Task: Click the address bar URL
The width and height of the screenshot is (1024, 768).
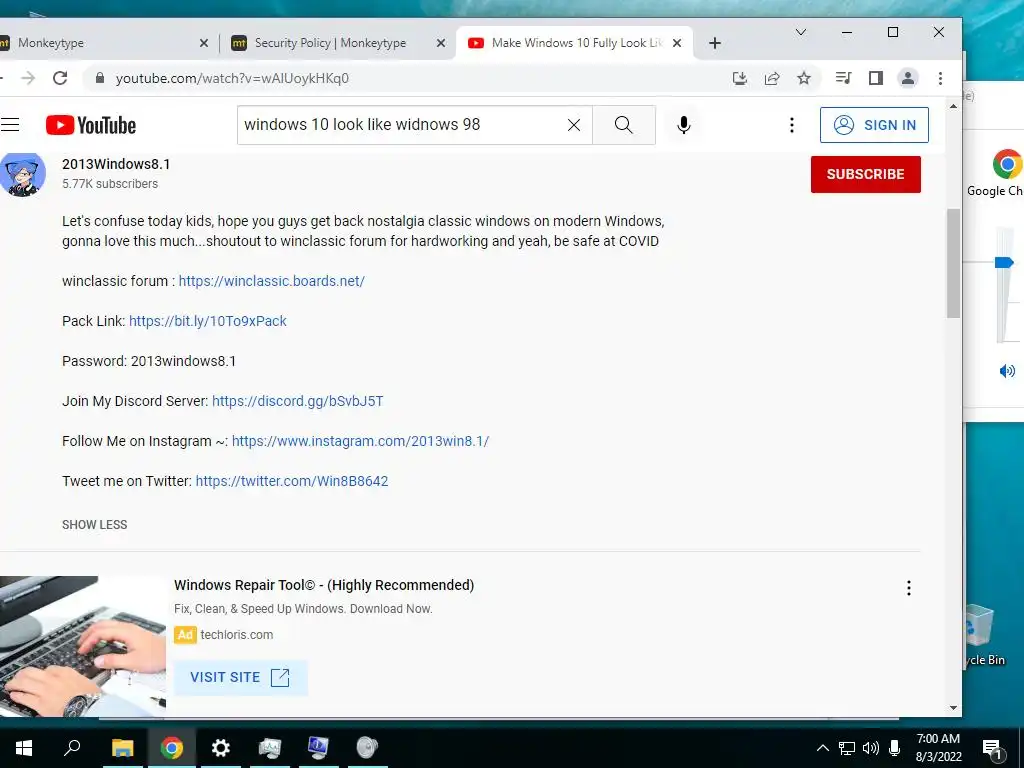Action: 232,78
